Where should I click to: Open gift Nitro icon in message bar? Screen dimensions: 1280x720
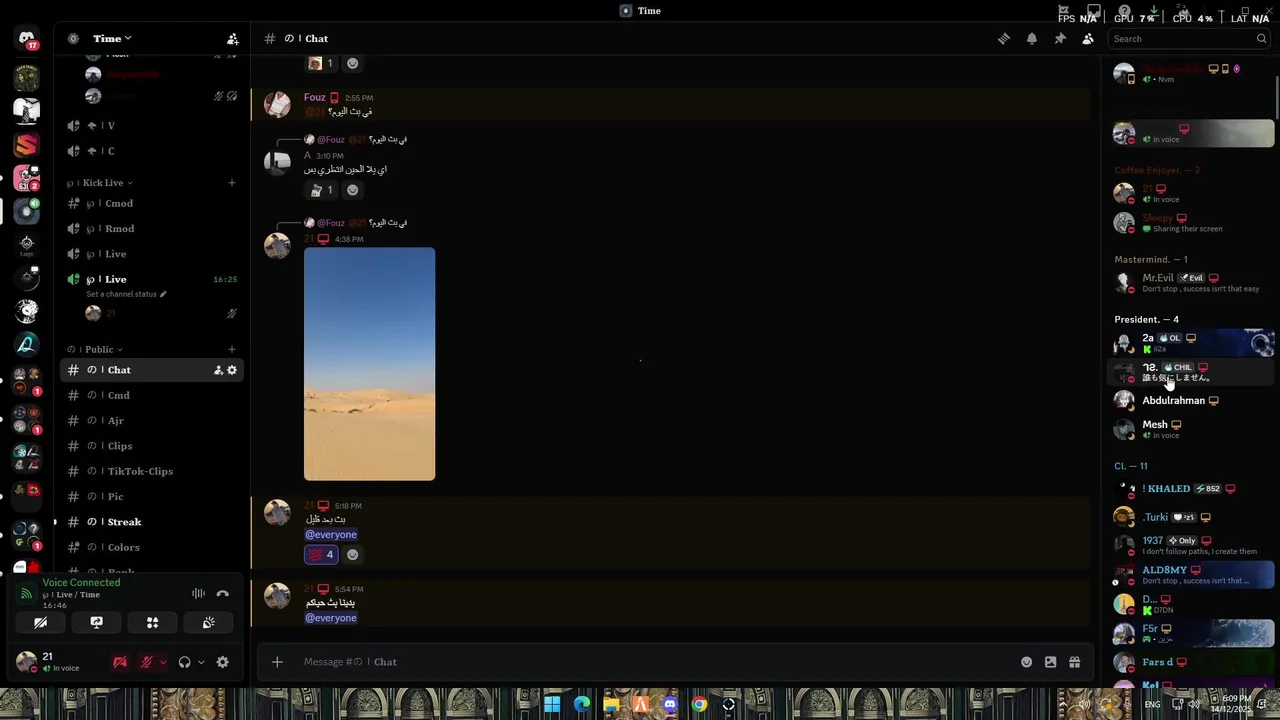click(x=1074, y=662)
